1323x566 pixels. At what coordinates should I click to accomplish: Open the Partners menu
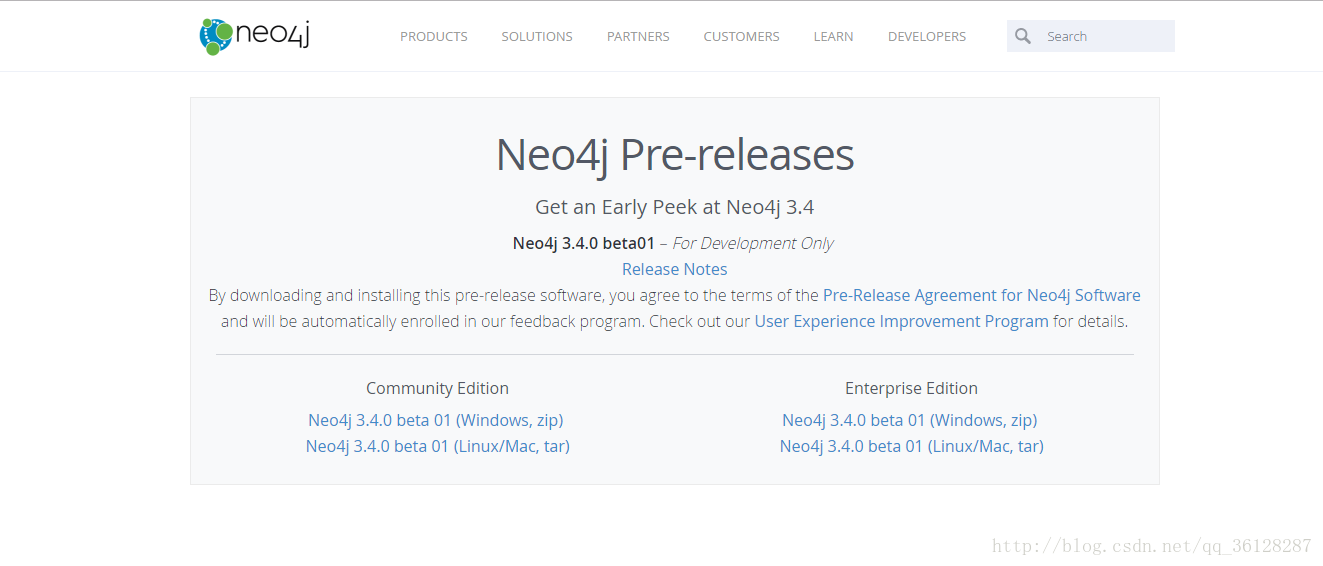pyautogui.click(x=638, y=36)
